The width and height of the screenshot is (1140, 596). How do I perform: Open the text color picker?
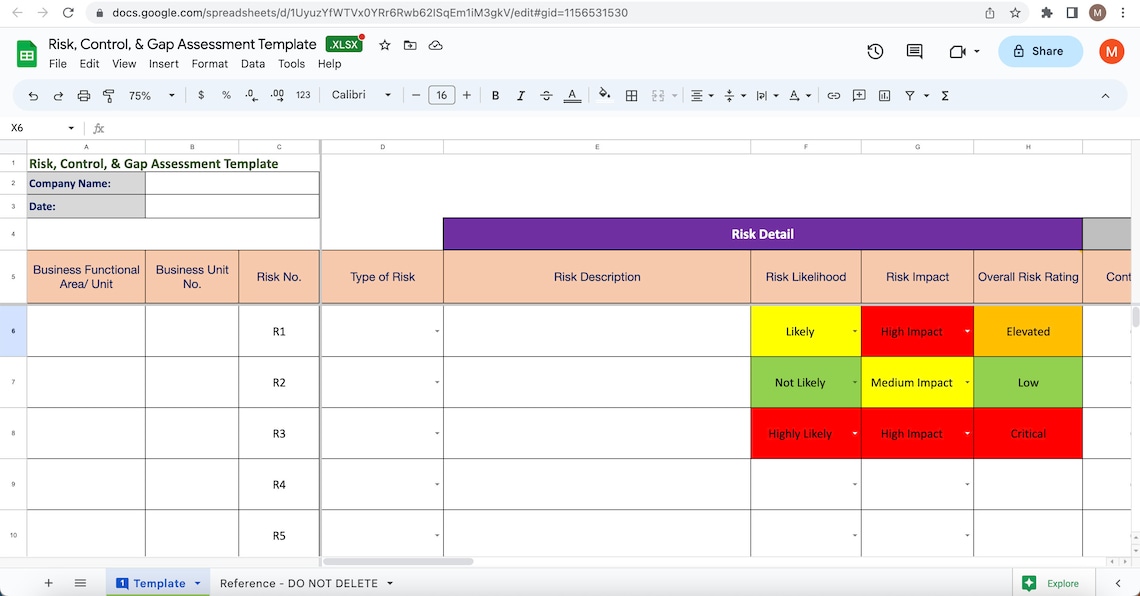pyautogui.click(x=572, y=95)
